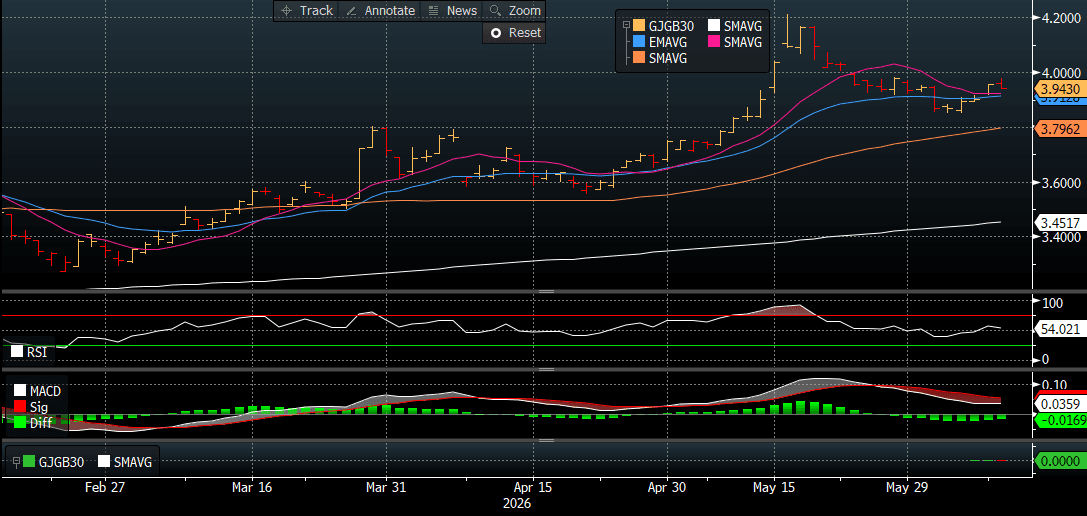Click the red Sig legend square
The width and height of the screenshot is (1087, 516).
[x=20, y=406]
